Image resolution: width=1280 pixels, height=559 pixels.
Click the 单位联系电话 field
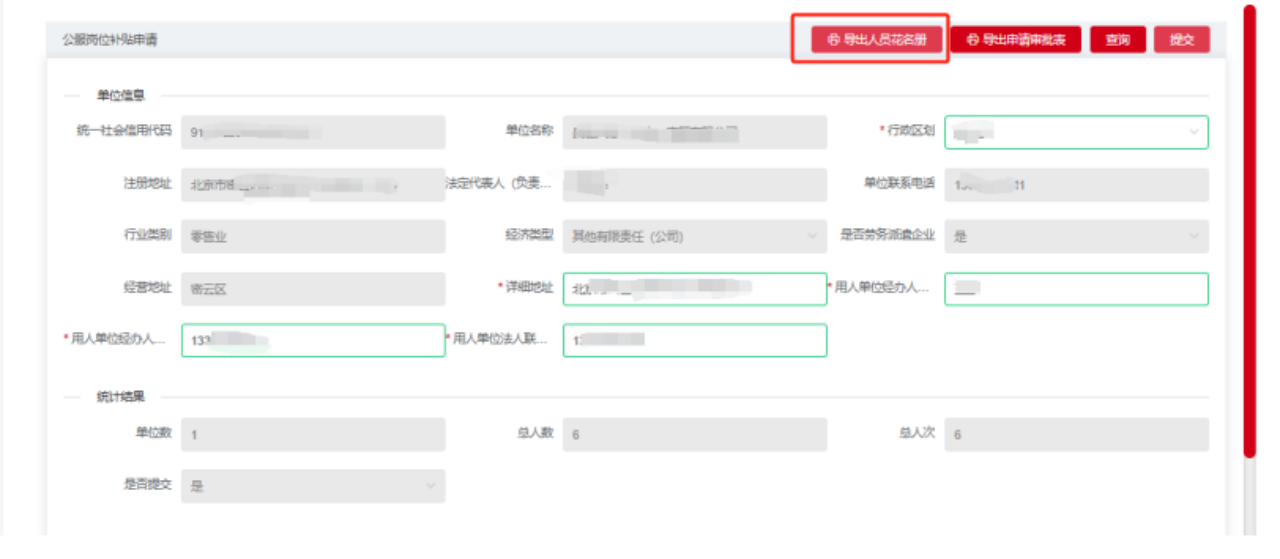point(1075,184)
